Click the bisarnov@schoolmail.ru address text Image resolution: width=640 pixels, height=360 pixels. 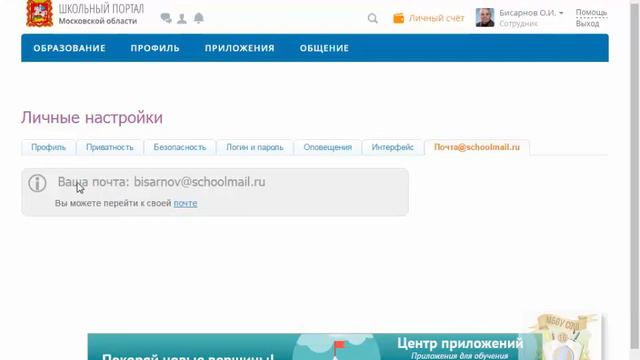click(200, 182)
